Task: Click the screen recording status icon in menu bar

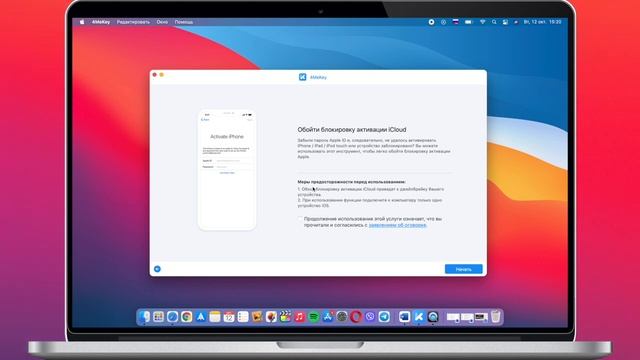Action: coord(431,22)
